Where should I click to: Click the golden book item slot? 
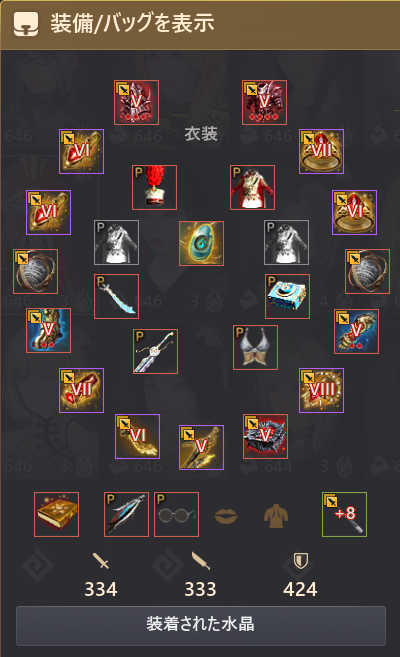57,515
